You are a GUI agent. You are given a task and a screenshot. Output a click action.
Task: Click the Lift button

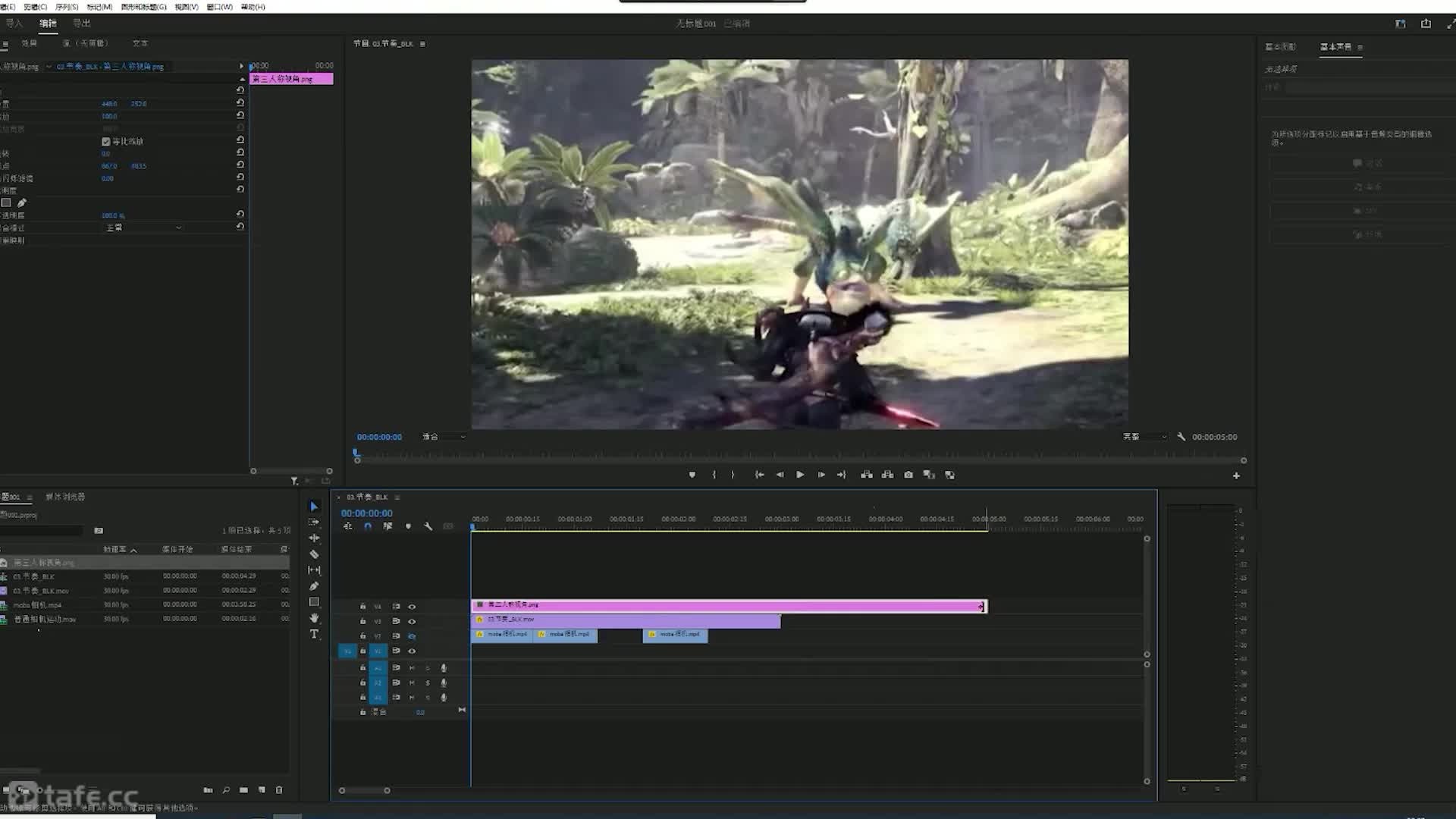[x=867, y=475]
